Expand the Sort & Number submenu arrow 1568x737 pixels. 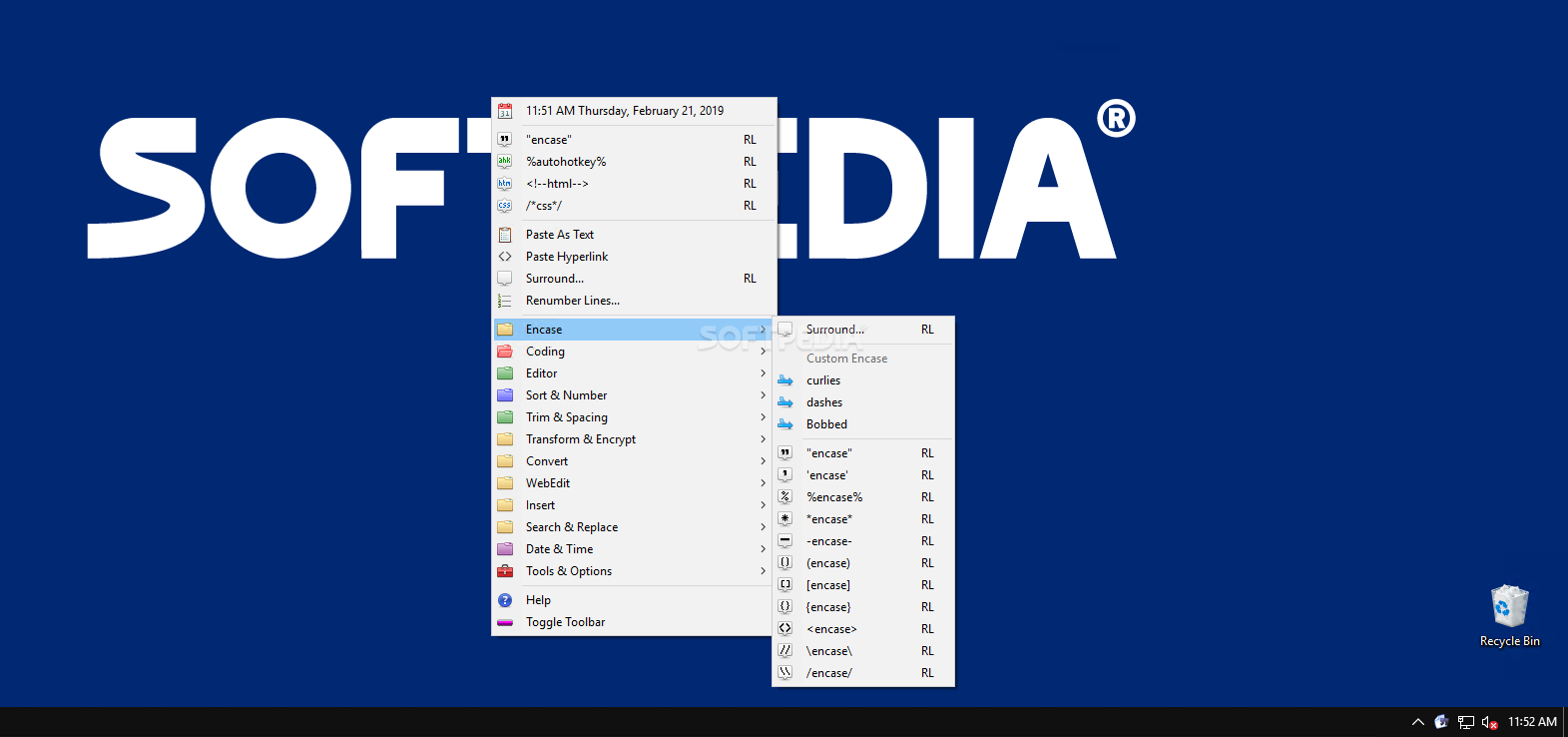(764, 395)
